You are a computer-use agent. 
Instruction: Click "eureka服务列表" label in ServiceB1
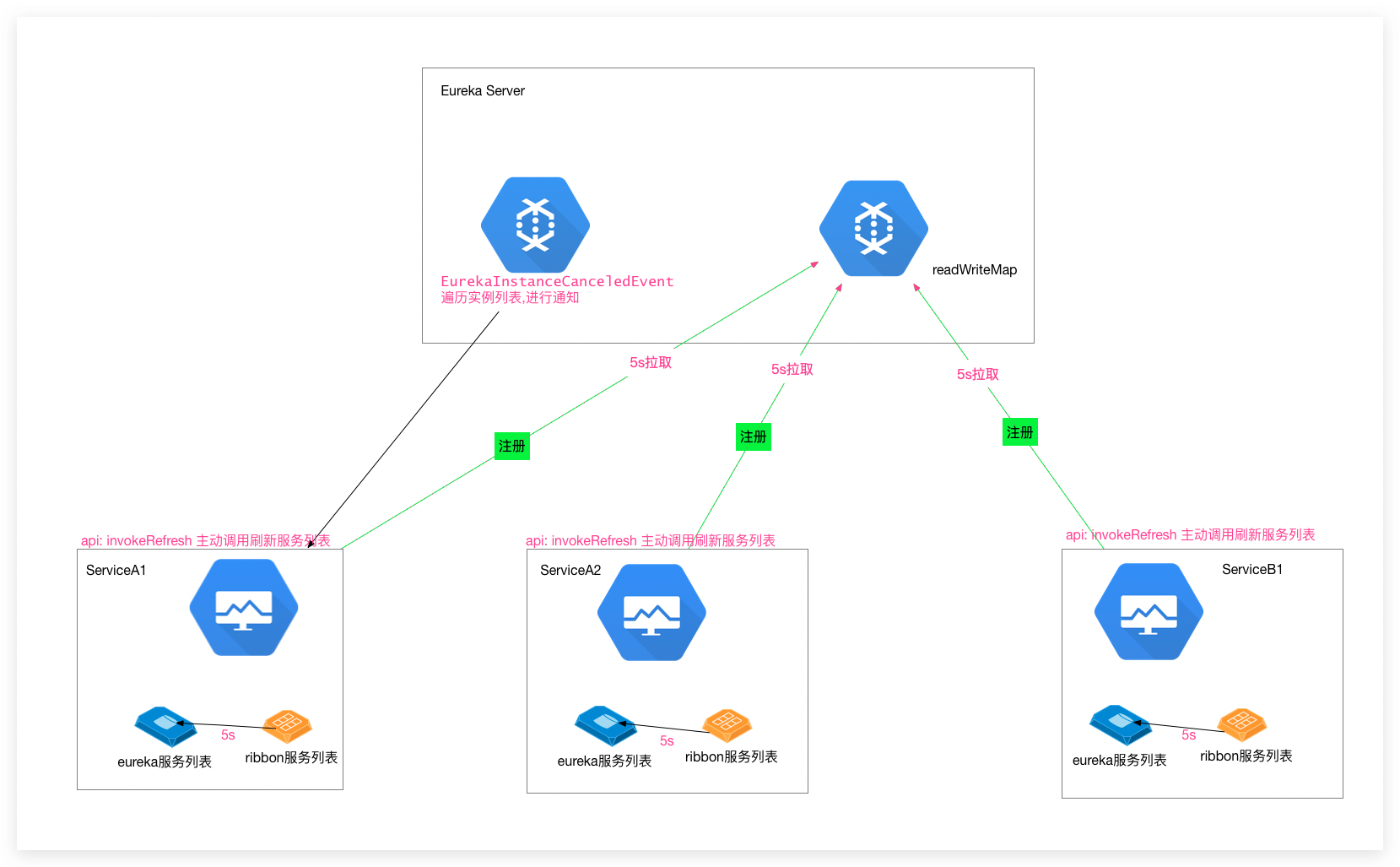point(1120,760)
